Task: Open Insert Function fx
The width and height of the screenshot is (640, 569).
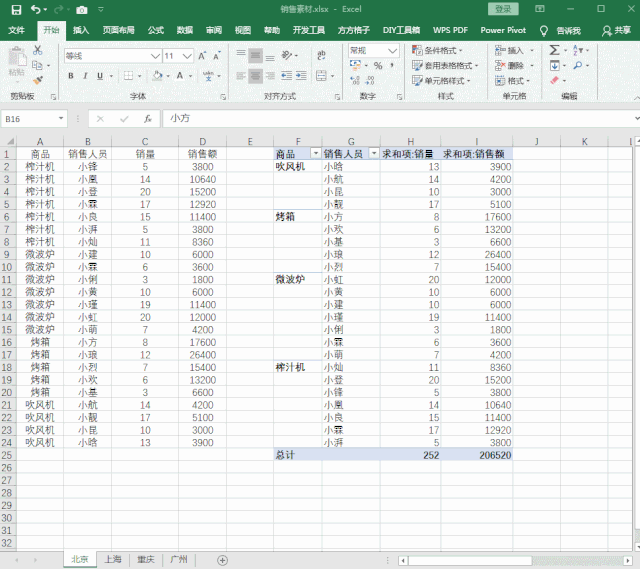Action: [148, 119]
